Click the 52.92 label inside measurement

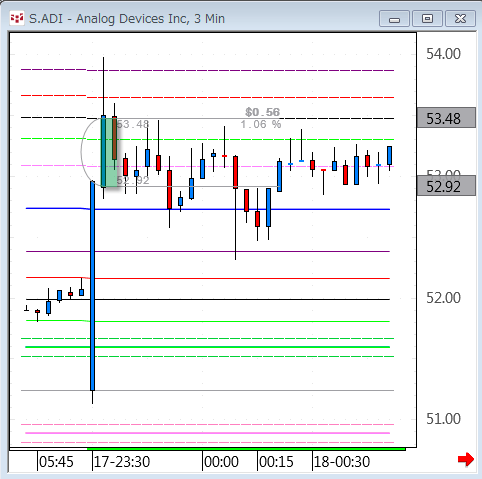coord(133,180)
